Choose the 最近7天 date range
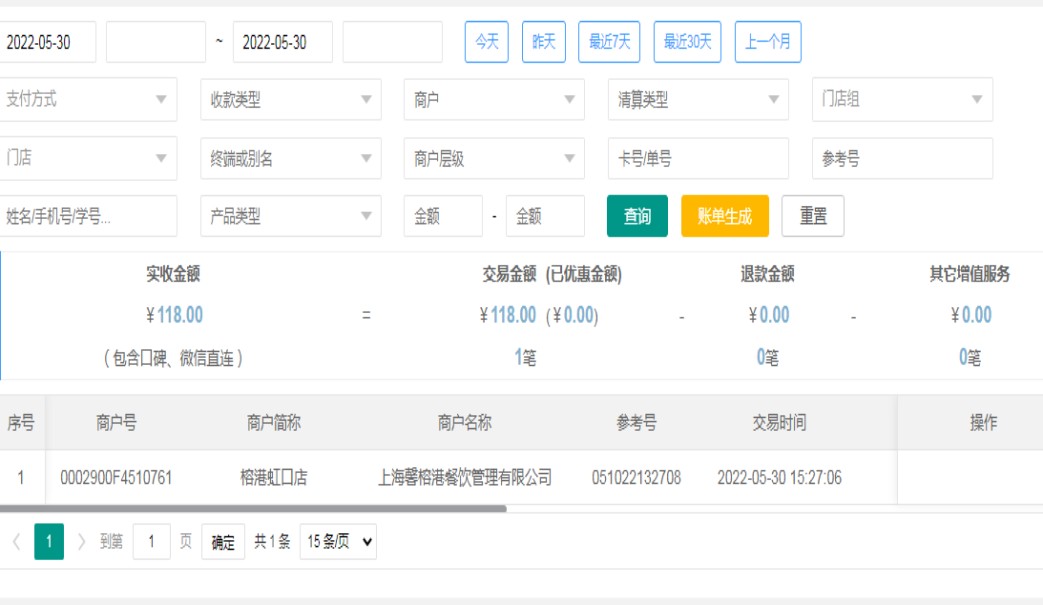 click(x=609, y=42)
